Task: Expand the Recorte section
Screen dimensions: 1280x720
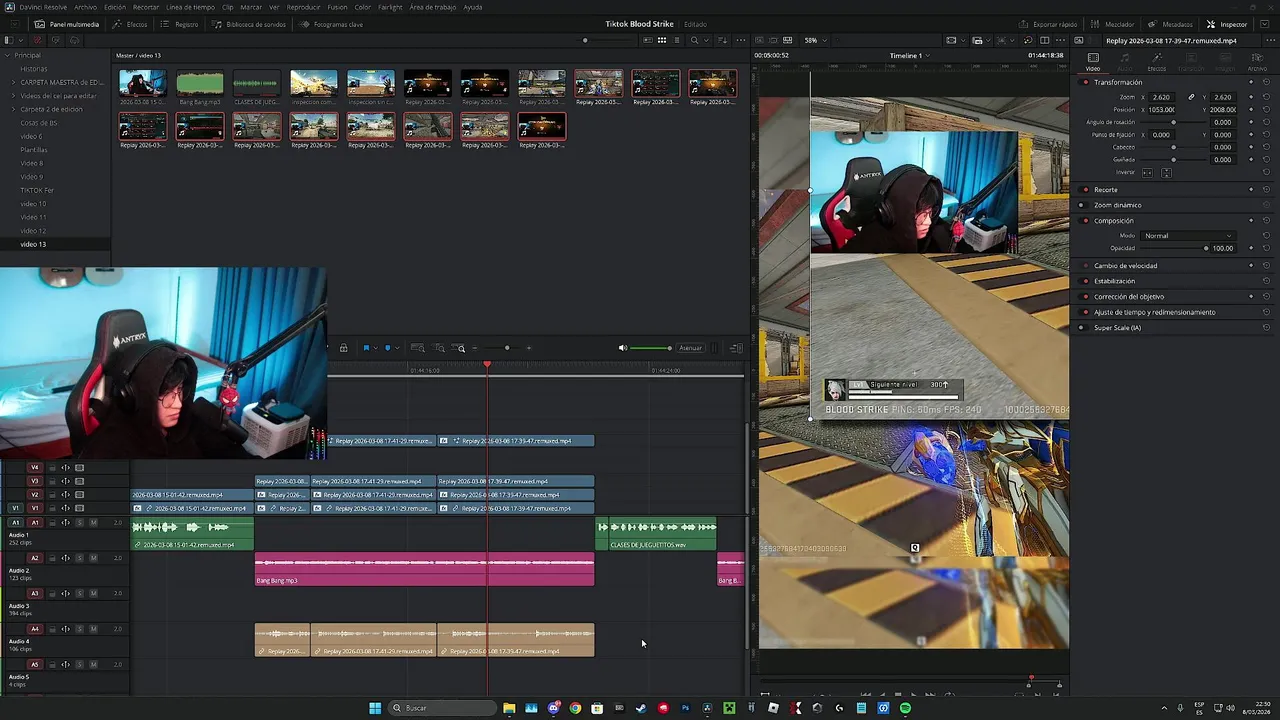Action: click(1105, 189)
